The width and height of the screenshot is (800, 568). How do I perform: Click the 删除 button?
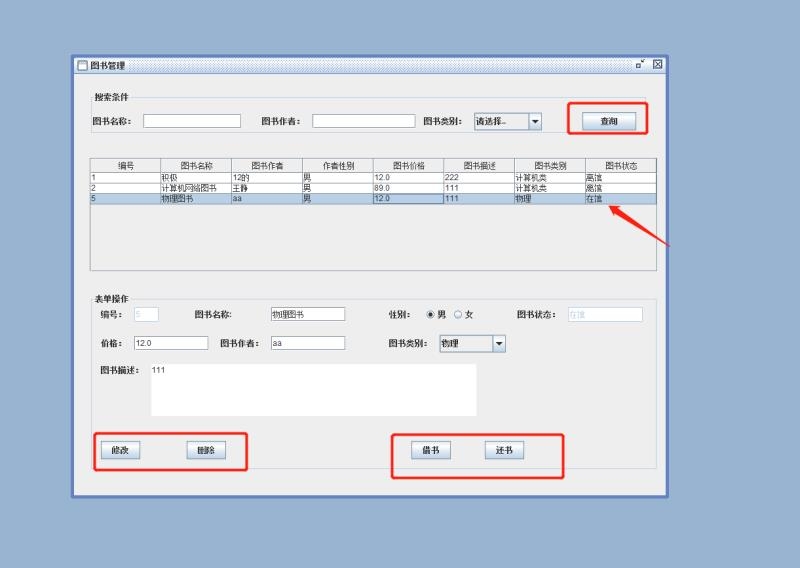pos(206,450)
